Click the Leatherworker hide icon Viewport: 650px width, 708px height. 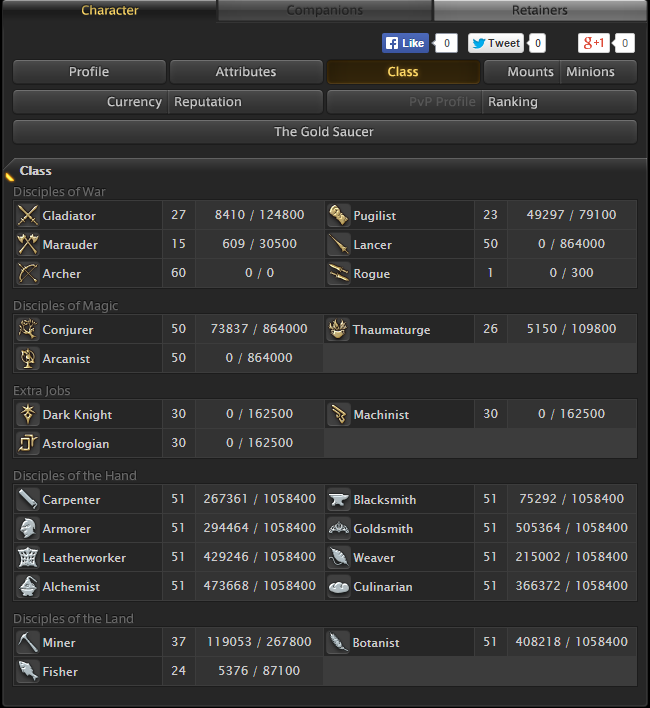[x=28, y=557]
